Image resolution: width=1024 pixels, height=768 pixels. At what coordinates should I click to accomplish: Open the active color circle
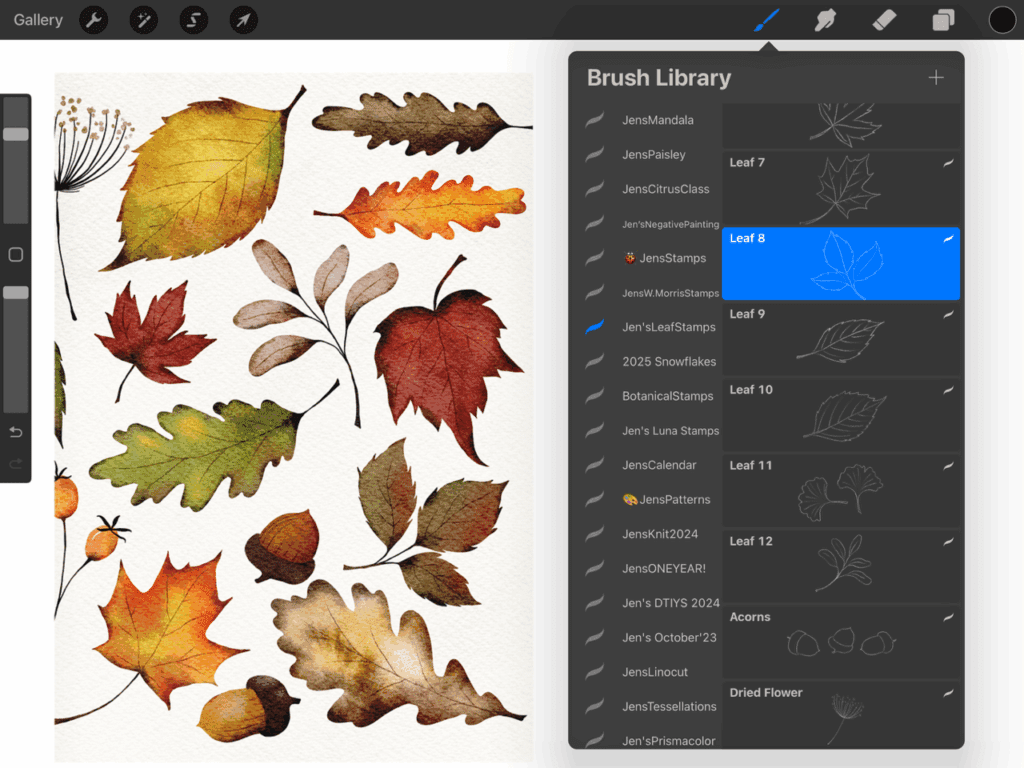coord(1002,20)
